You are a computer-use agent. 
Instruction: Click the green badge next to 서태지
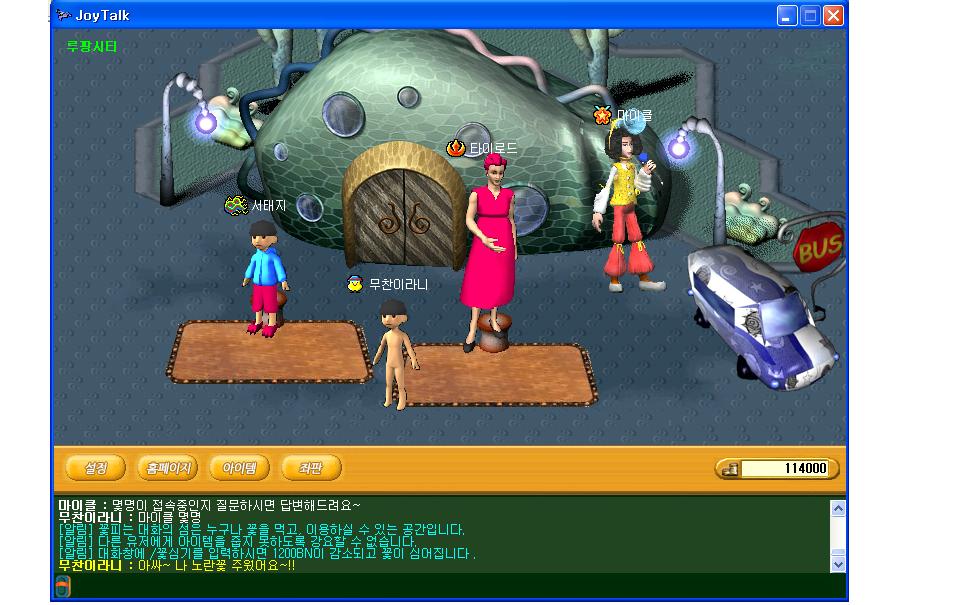click(236, 205)
